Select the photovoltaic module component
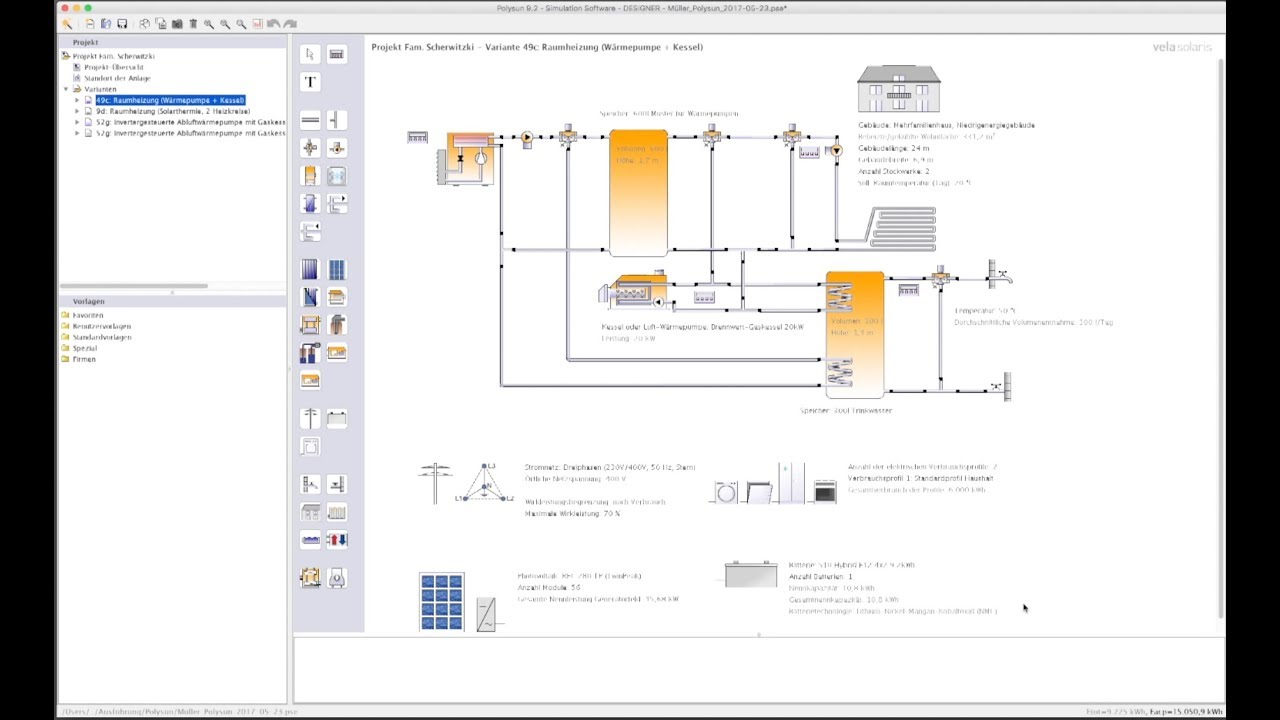Viewport: 1280px width, 720px height. point(337,269)
